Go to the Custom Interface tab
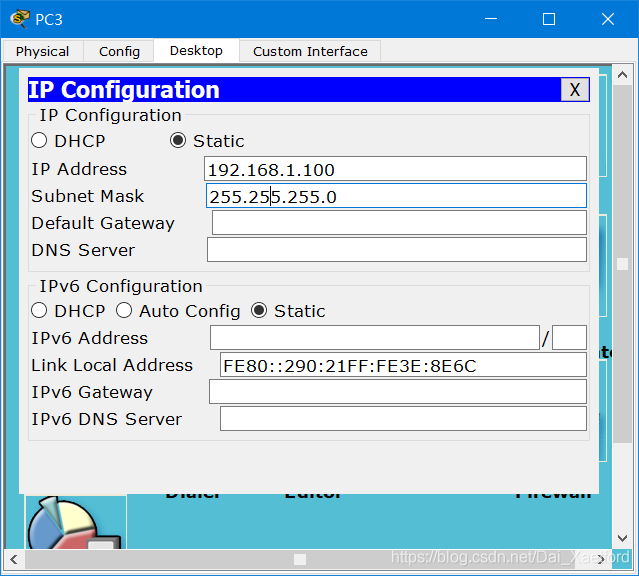The width and height of the screenshot is (639, 576). tap(310, 51)
